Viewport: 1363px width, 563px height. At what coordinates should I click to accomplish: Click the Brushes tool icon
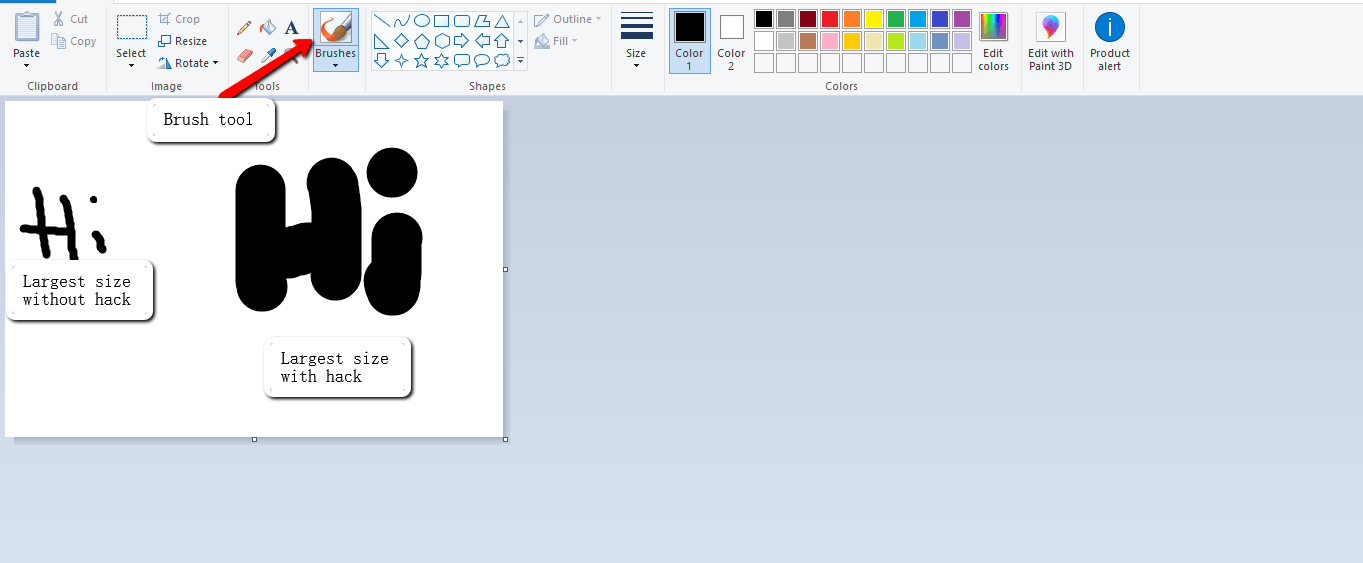pos(335,28)
